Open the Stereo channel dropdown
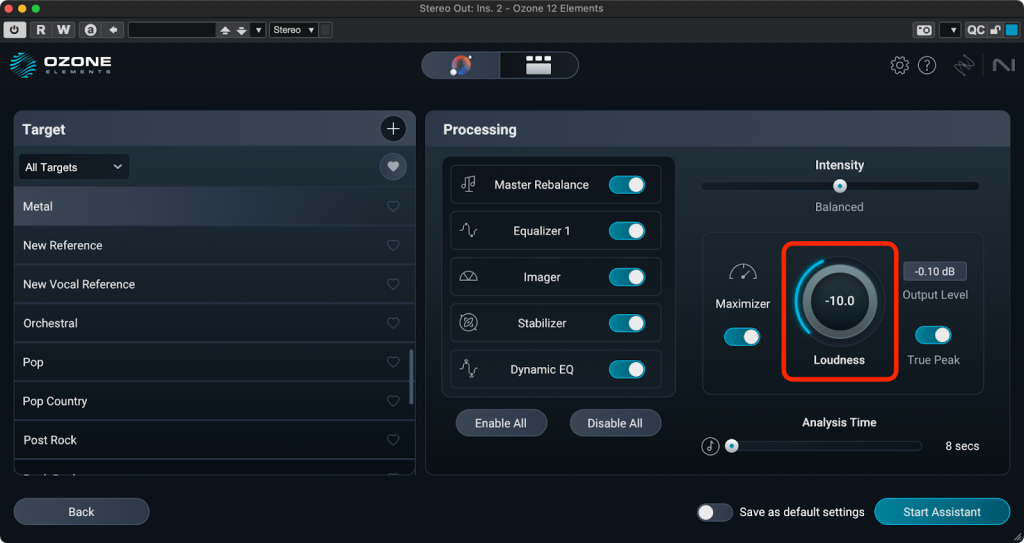1024x543 pixels. pyautogui.click(x=294, y=30)
